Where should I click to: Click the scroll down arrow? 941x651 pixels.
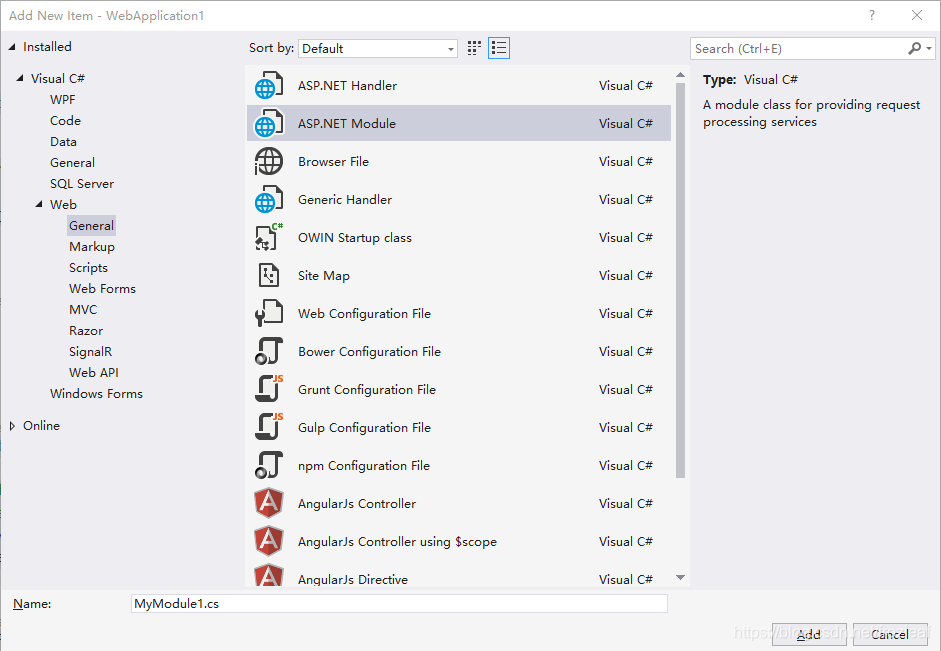680,577
